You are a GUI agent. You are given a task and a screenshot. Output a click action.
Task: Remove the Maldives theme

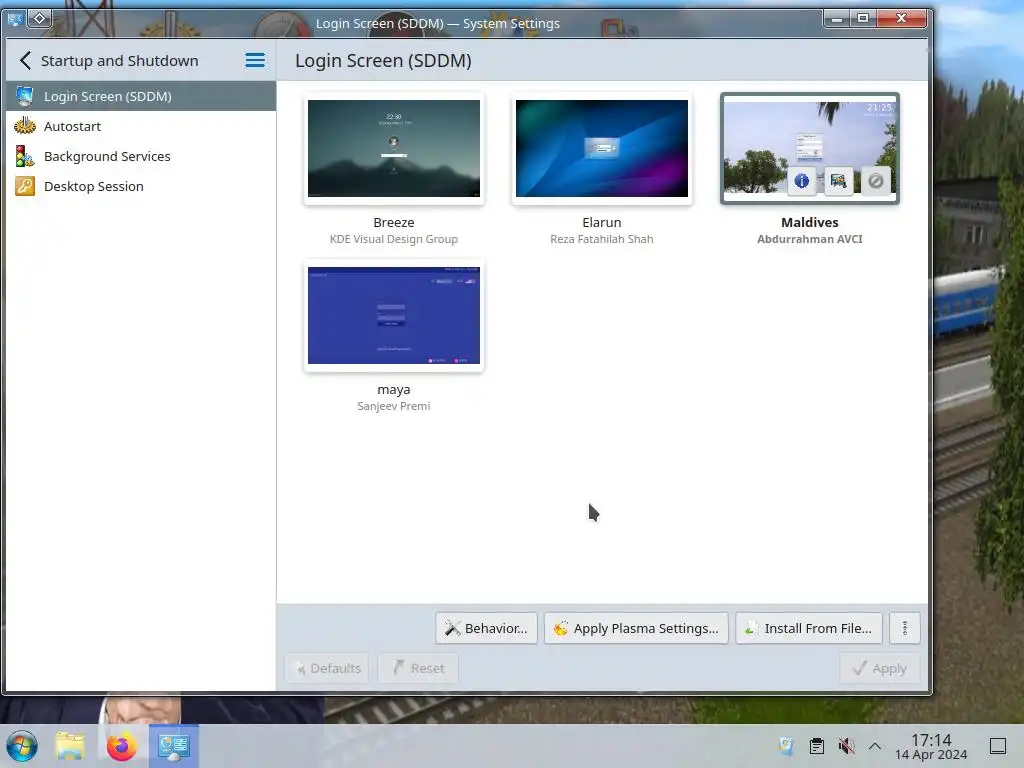pyautogui.click(x=876, y=181)
